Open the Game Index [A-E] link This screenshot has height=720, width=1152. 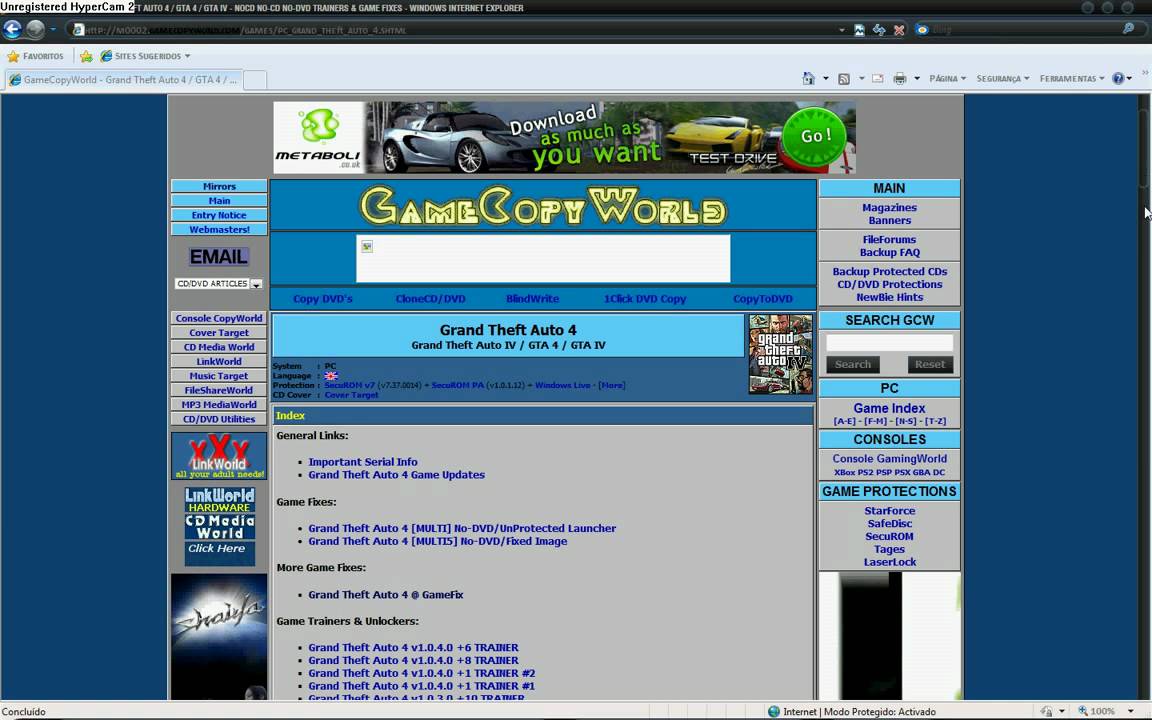[844, 422]
